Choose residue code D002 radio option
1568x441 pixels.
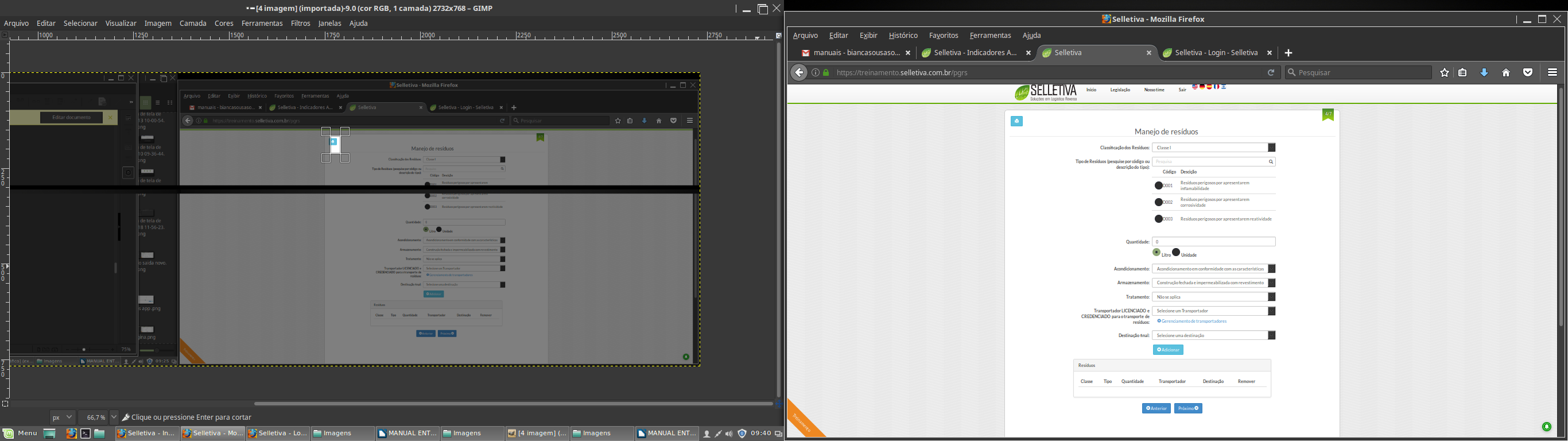(x=1159, y=202)
